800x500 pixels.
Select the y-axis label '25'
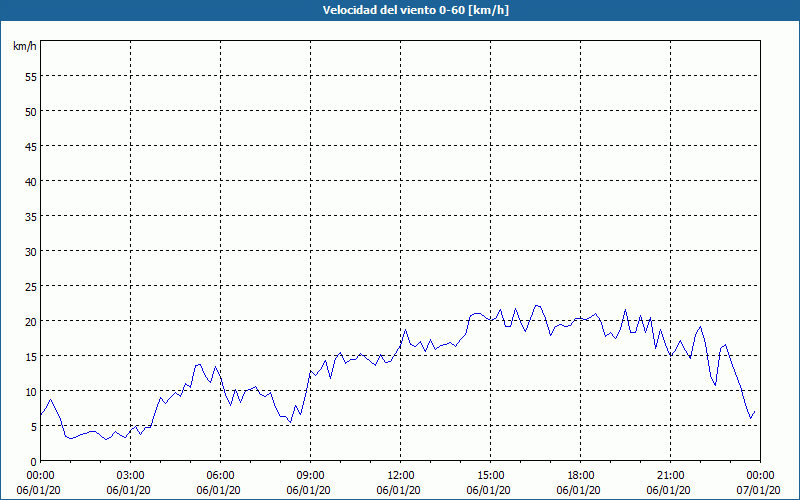31,286
